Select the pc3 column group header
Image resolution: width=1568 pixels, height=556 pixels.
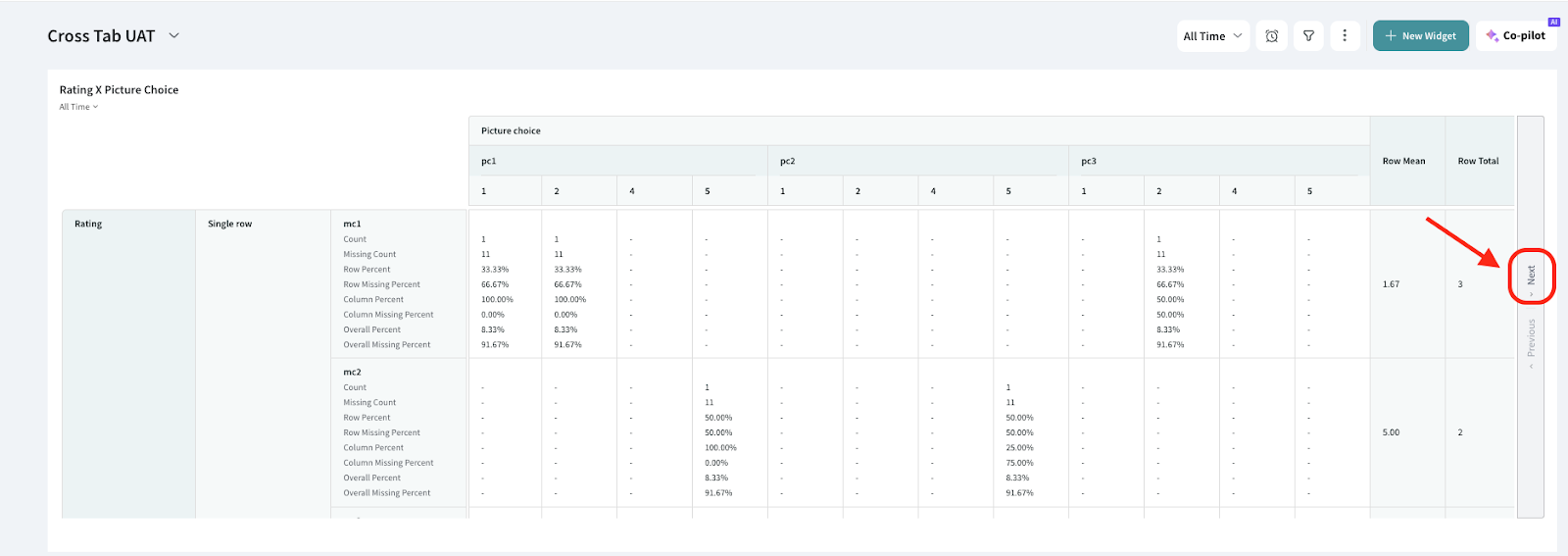coord(1089,161)
